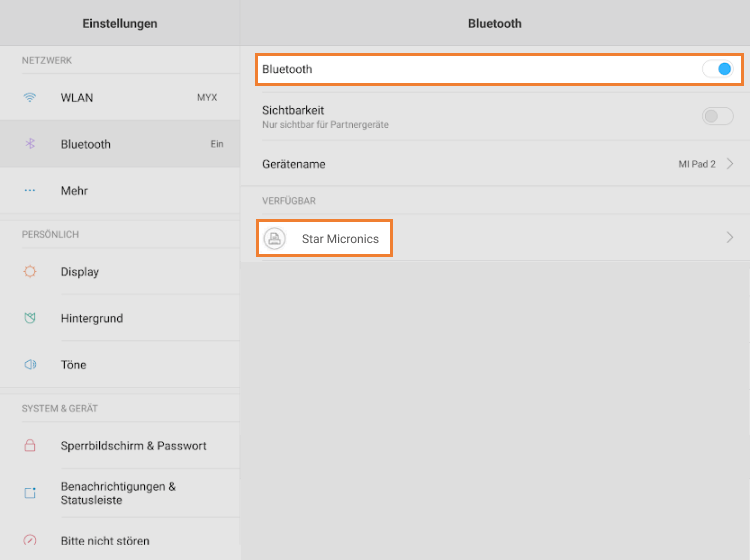750x560 pixels.
Task: Click the PERSÖNLICH section header
Action: (50, 234)
